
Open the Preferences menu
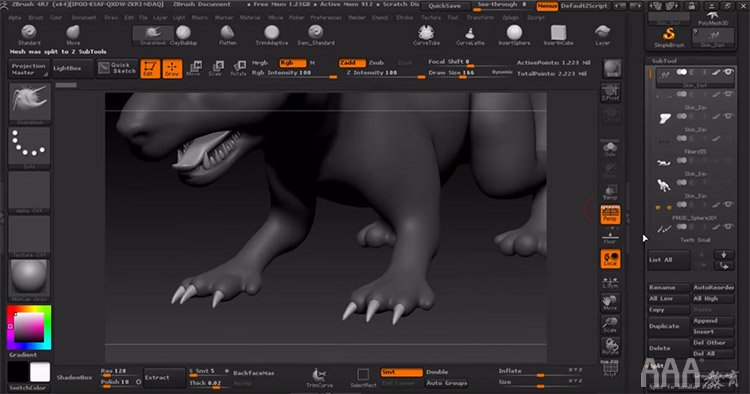326,18
